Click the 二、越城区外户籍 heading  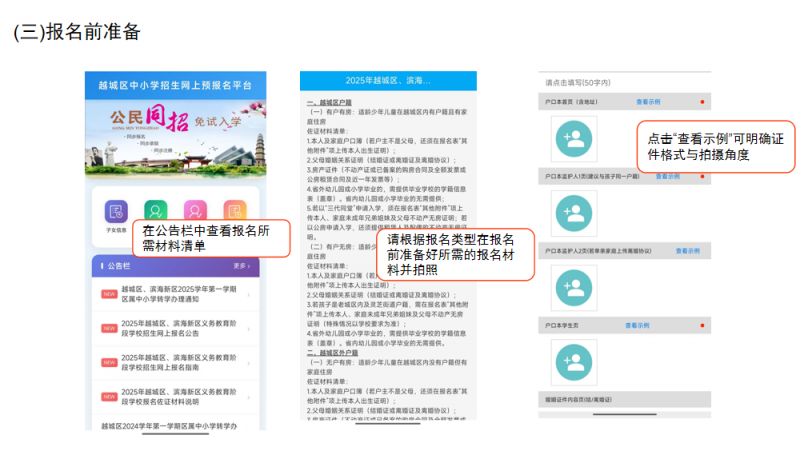point(333,353)
